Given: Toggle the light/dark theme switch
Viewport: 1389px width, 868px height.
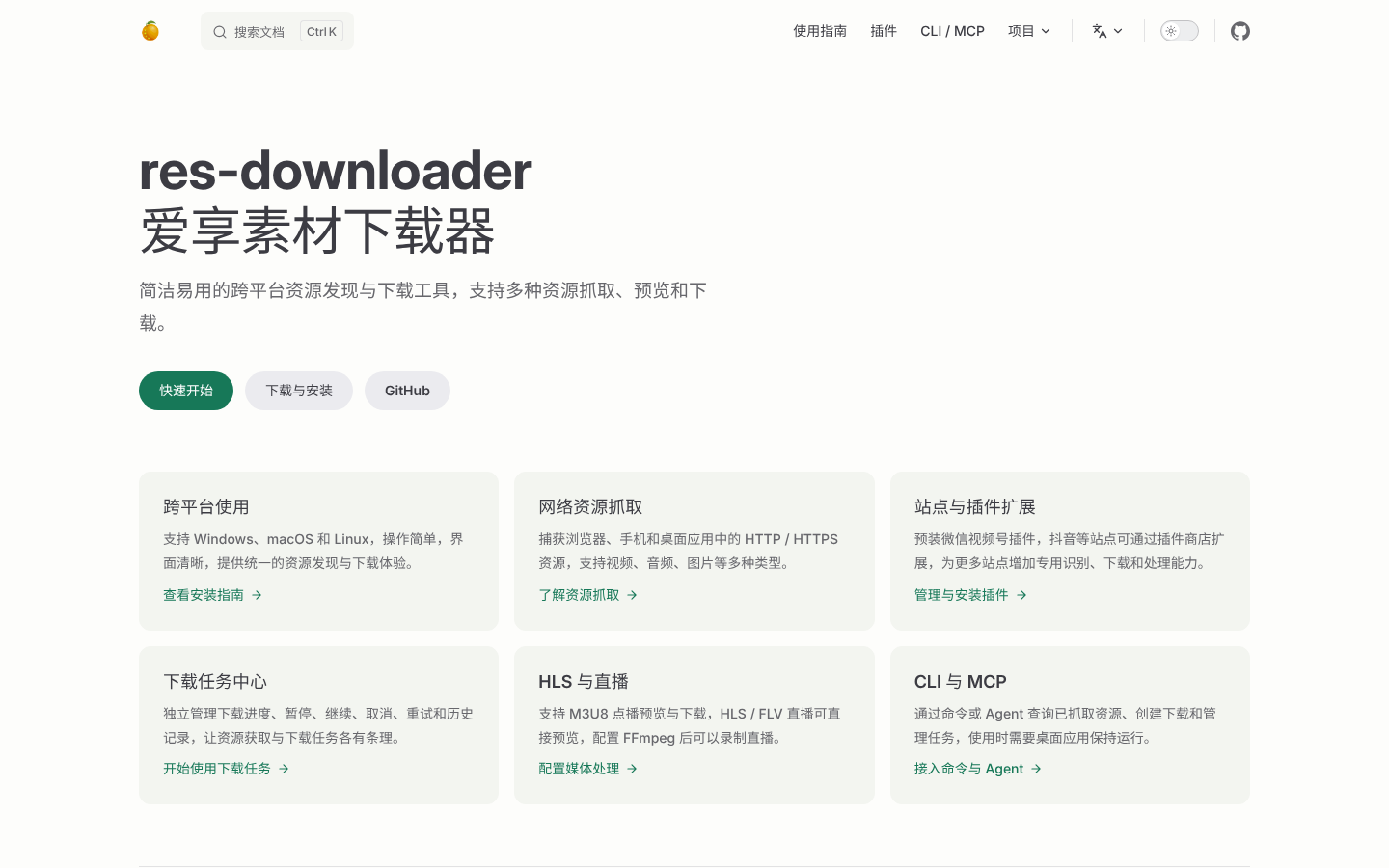Looking at the screenshot, I should [1179, 31].
